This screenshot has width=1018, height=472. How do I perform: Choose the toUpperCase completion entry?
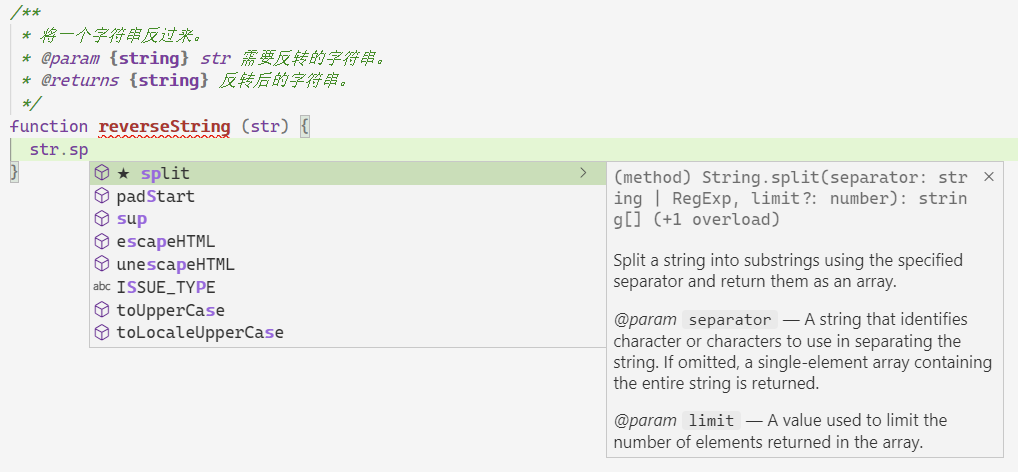170,310
